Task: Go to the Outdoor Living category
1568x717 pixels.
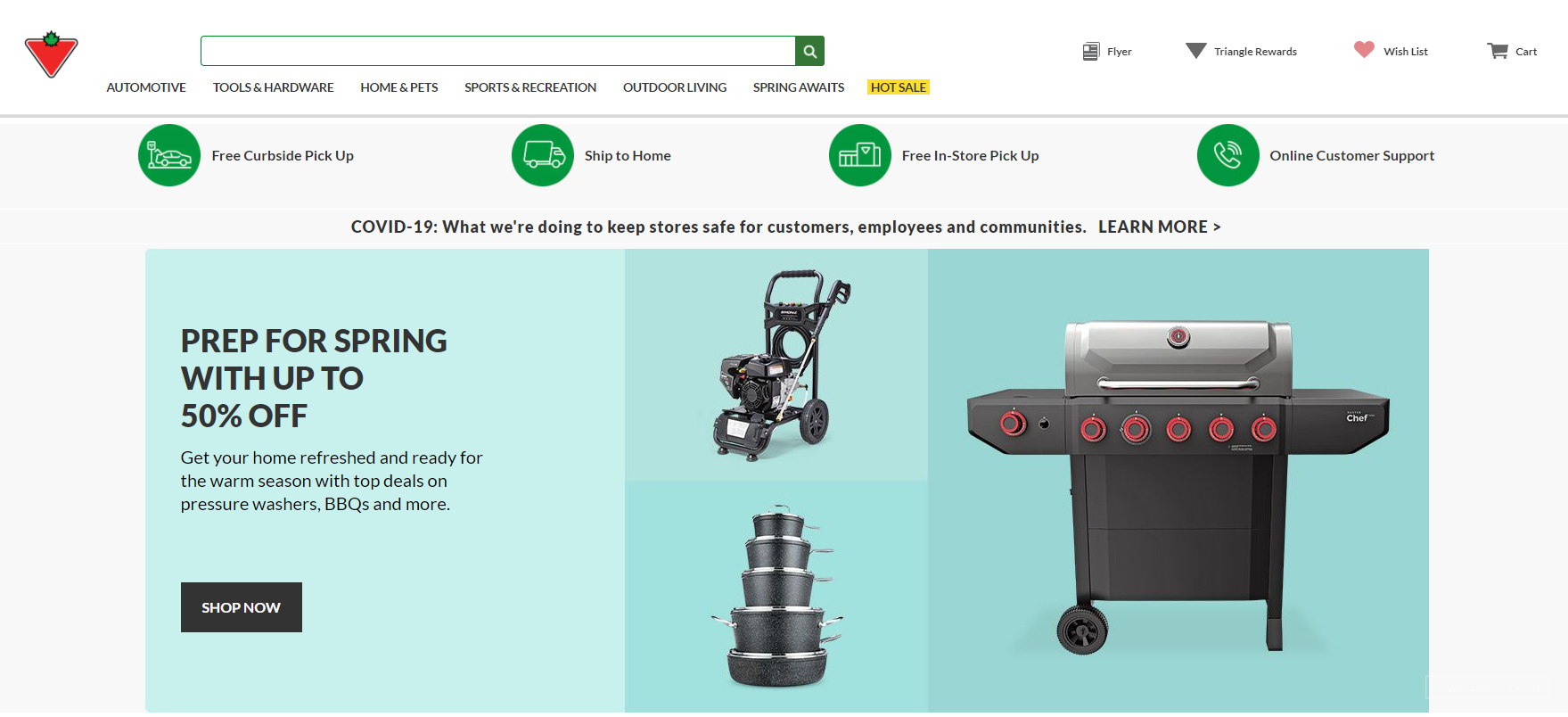Action: click(x=675, y=87)
